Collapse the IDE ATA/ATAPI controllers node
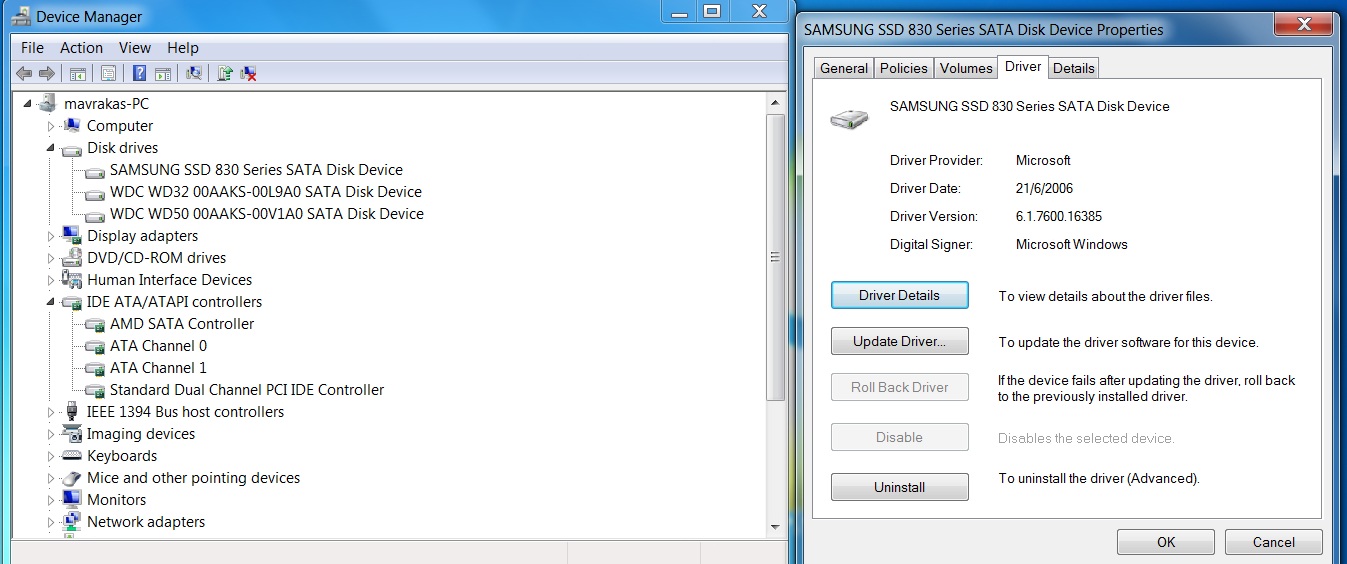The width and height of the screenshot is (1347, 564). (51, 302)
